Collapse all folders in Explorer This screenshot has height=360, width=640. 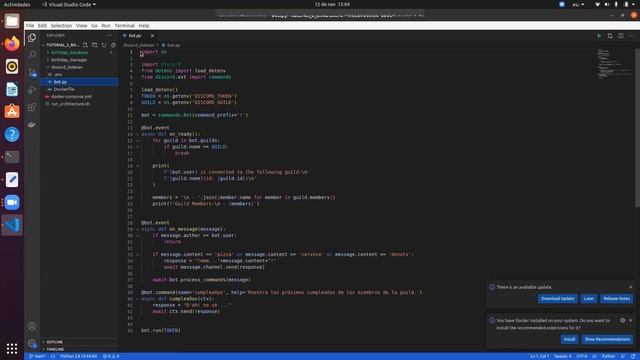pos(113,45)
